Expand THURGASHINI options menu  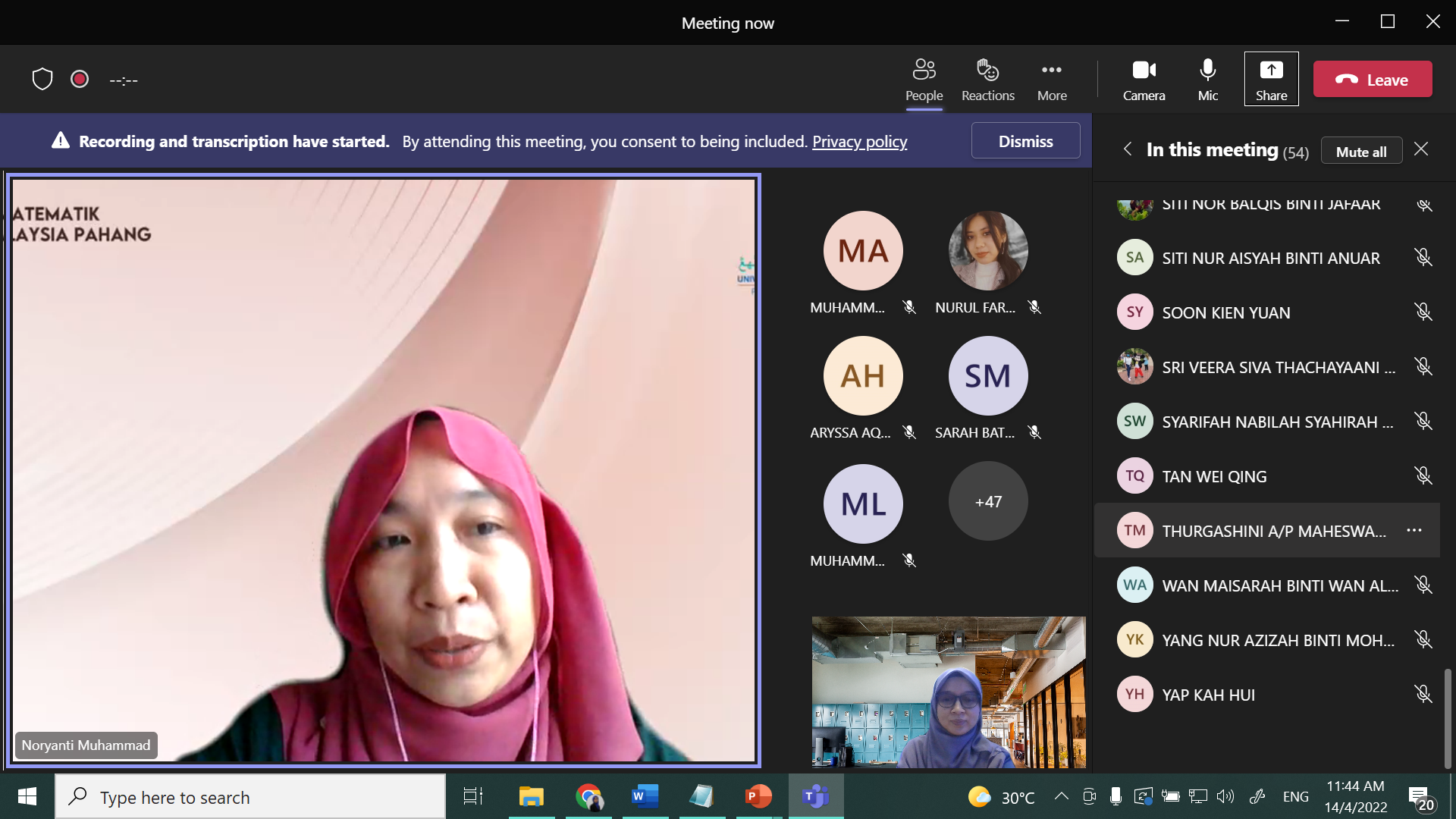(1414, 530)
